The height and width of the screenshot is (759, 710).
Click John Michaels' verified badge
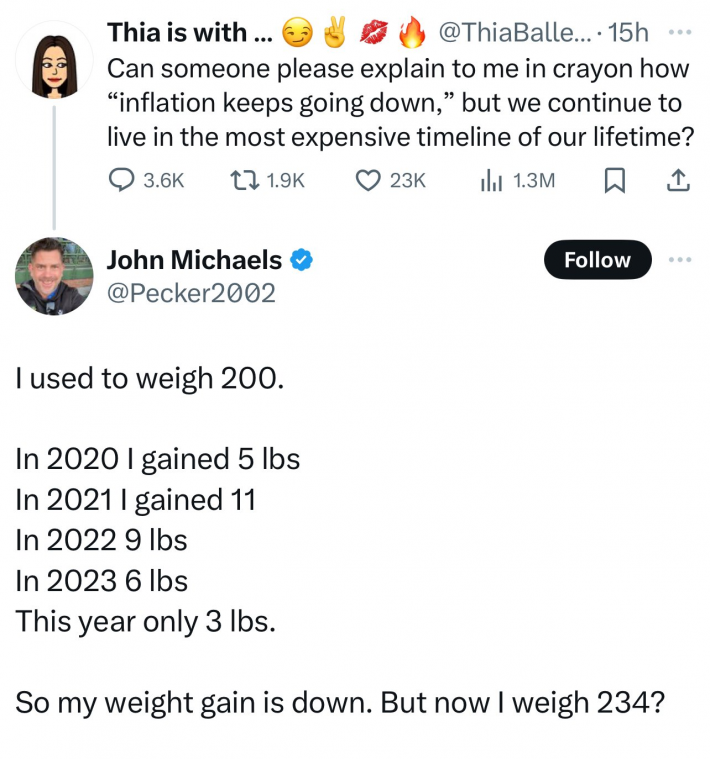click(x=302, y=261)
